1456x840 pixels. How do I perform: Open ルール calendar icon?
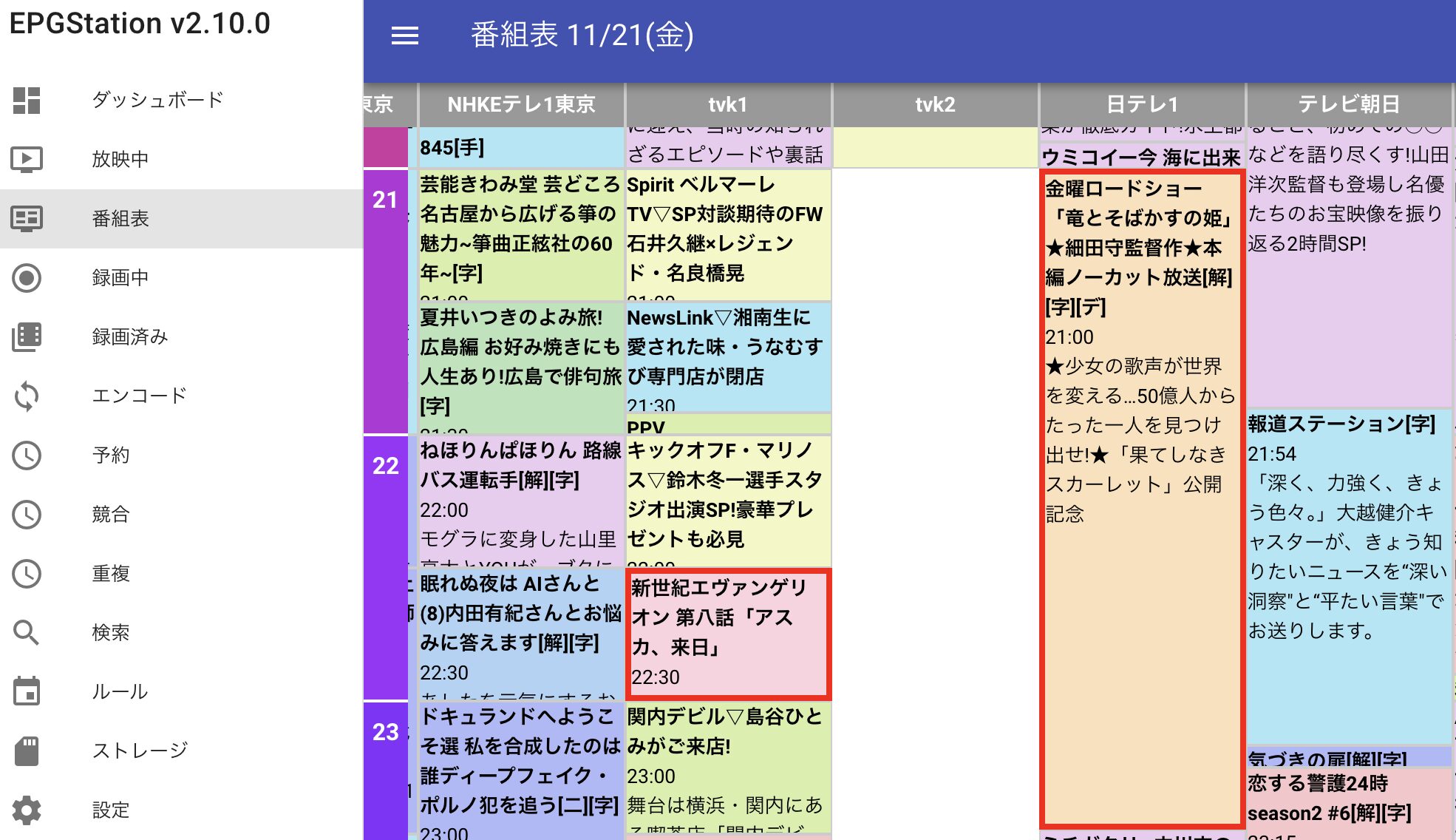tap(27, 692)
